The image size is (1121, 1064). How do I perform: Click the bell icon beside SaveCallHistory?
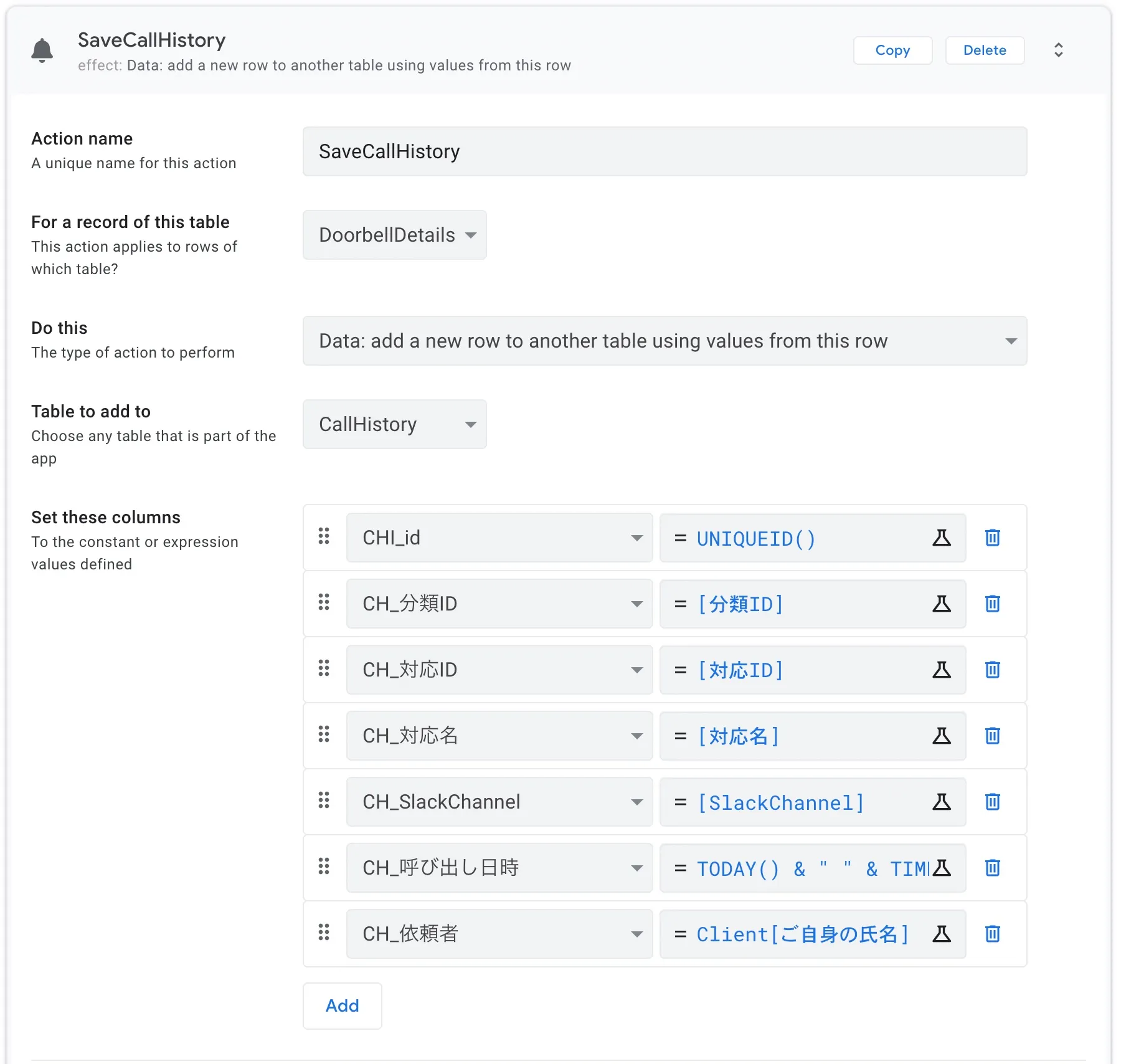(42, 50)
